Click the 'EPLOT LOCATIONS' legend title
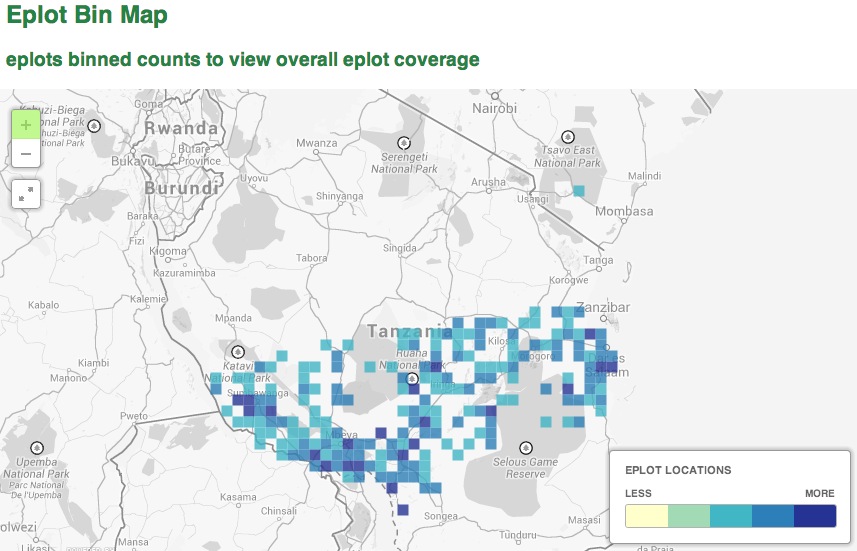 point(678,470)
